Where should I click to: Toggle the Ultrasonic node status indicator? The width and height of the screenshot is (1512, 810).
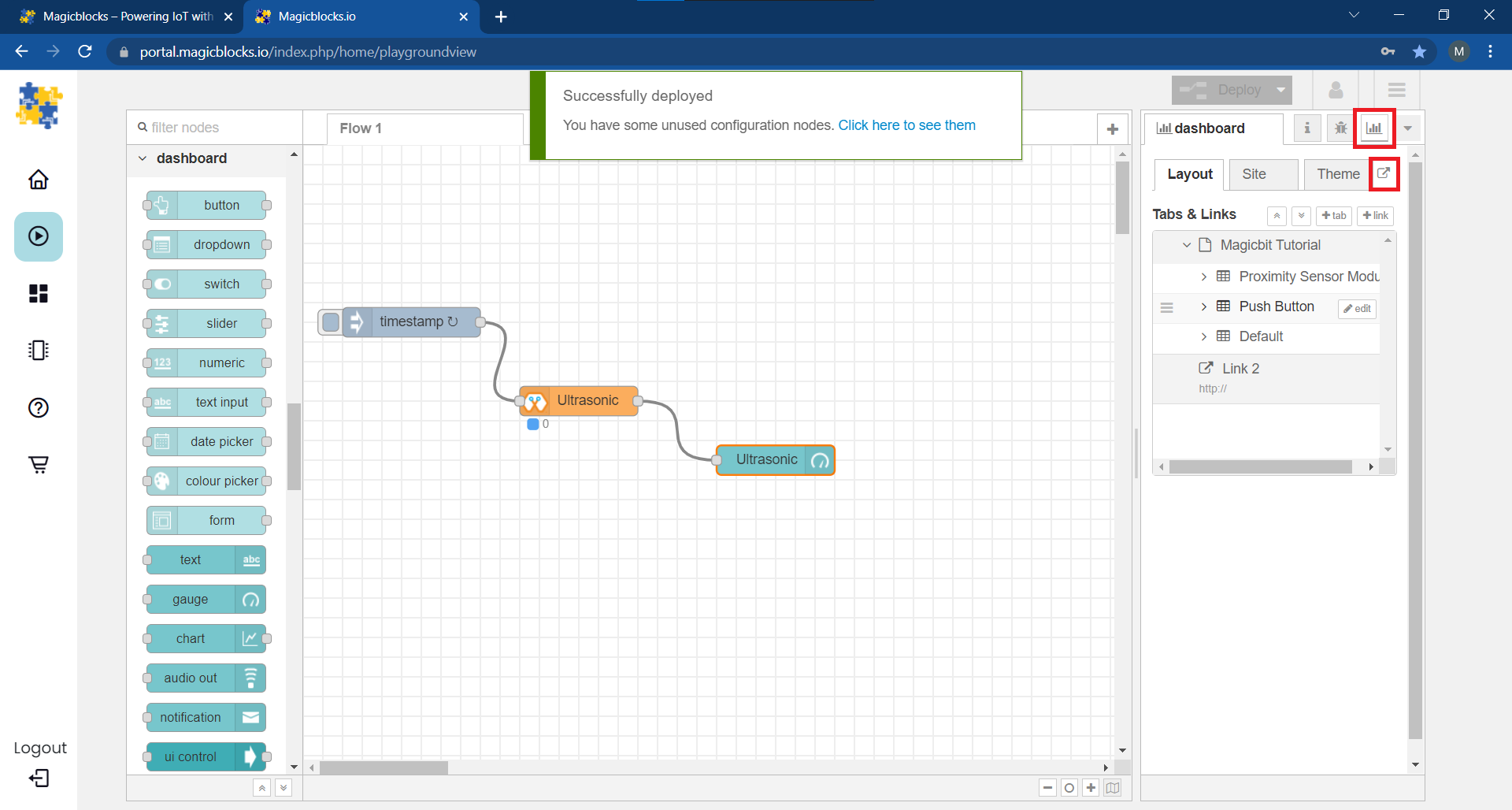pos(533,424)
